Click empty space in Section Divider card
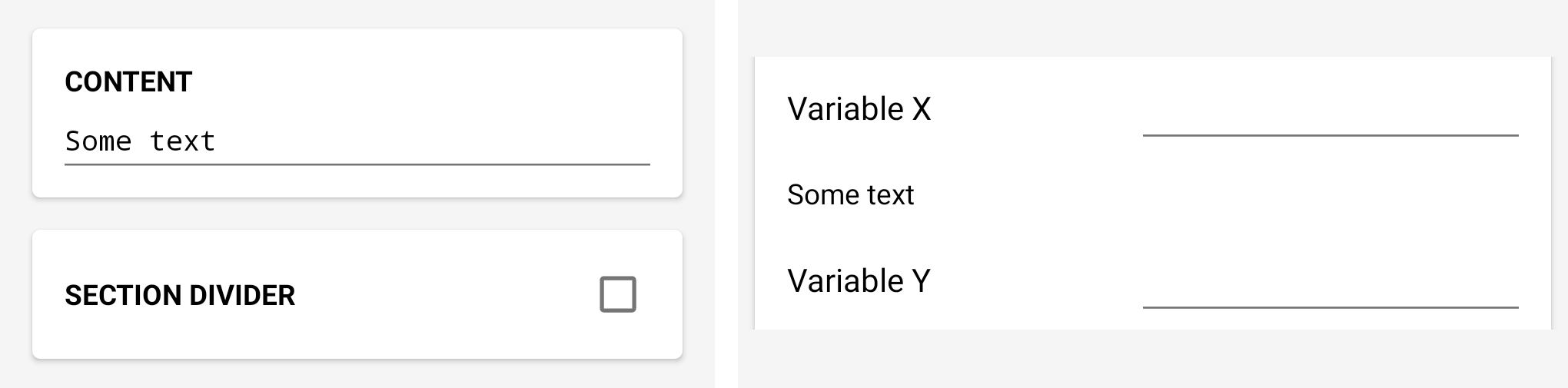Screen dimensions: 1568x388 [x=446, y=295]
